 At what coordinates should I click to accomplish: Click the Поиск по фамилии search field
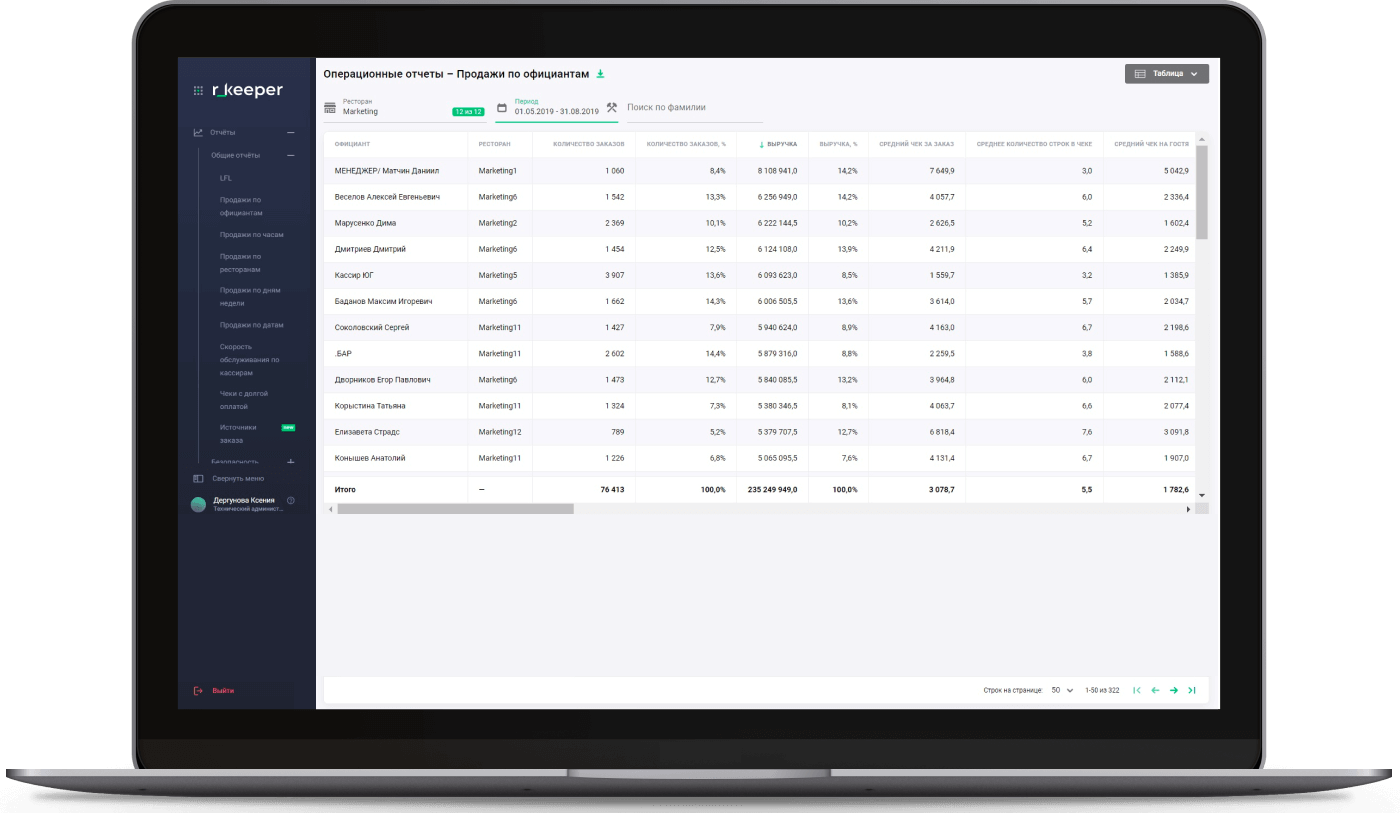[x=695, y=107]
